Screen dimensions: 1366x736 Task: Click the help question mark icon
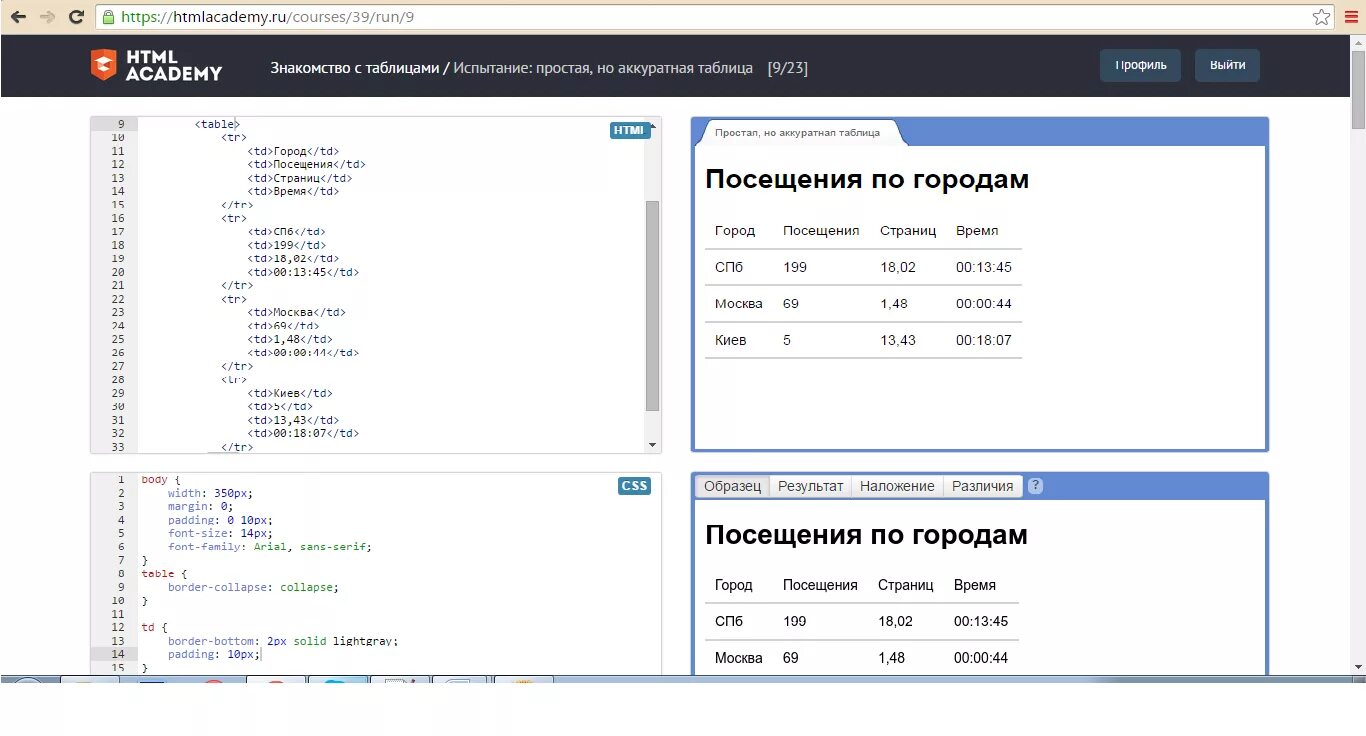(1035, 486)
